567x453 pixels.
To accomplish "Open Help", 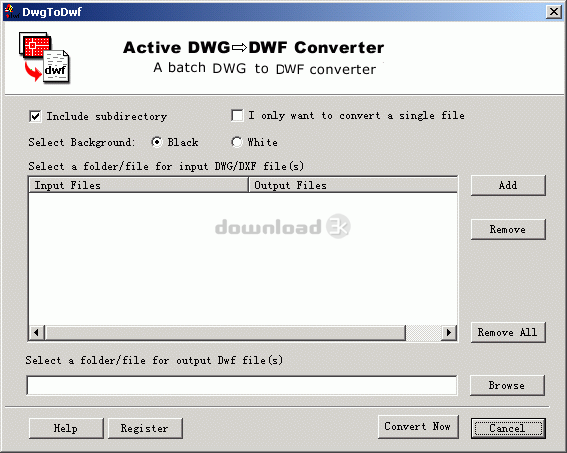I will (x=66, y=428).
